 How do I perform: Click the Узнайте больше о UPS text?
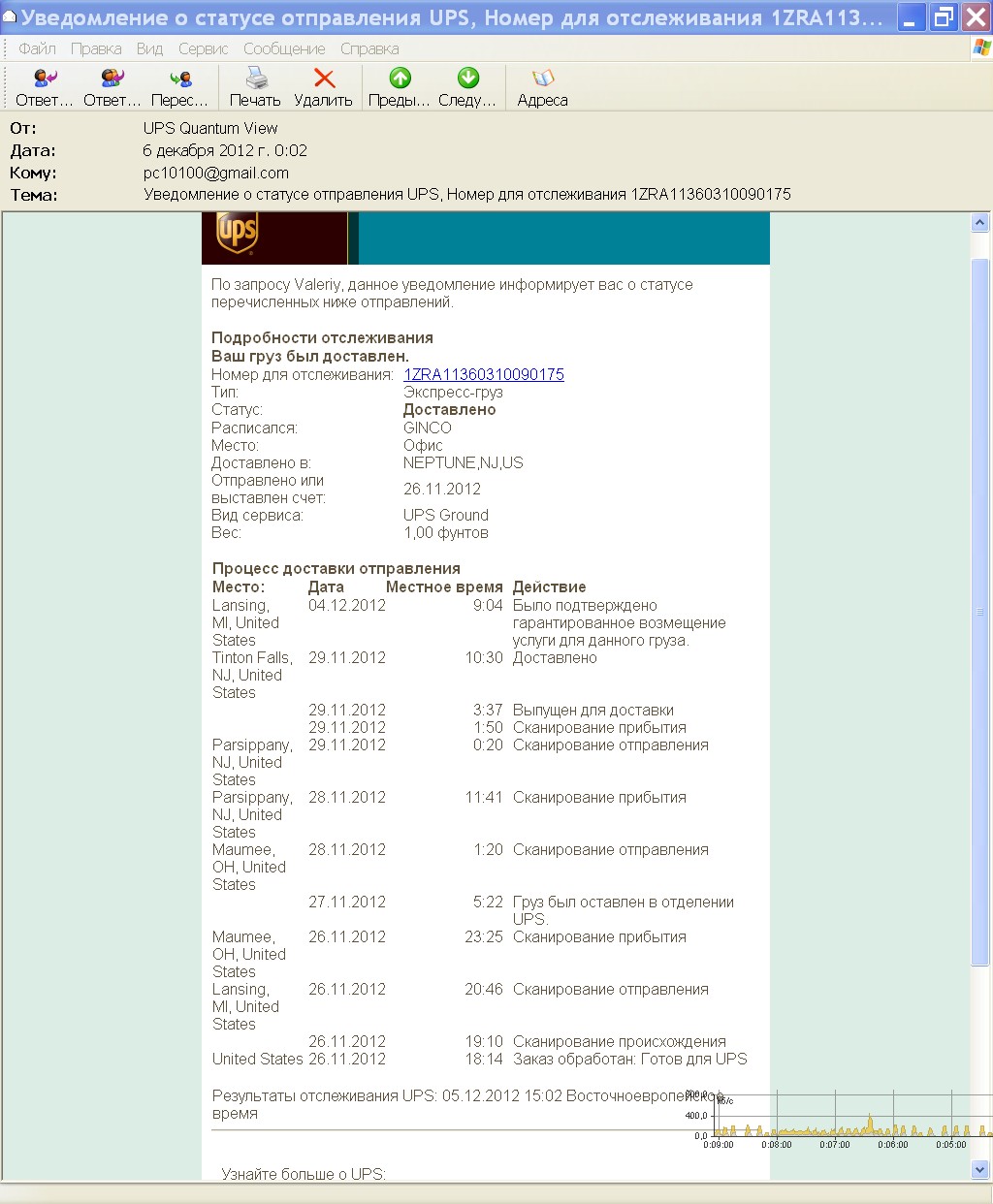[x=304, y=1174]
